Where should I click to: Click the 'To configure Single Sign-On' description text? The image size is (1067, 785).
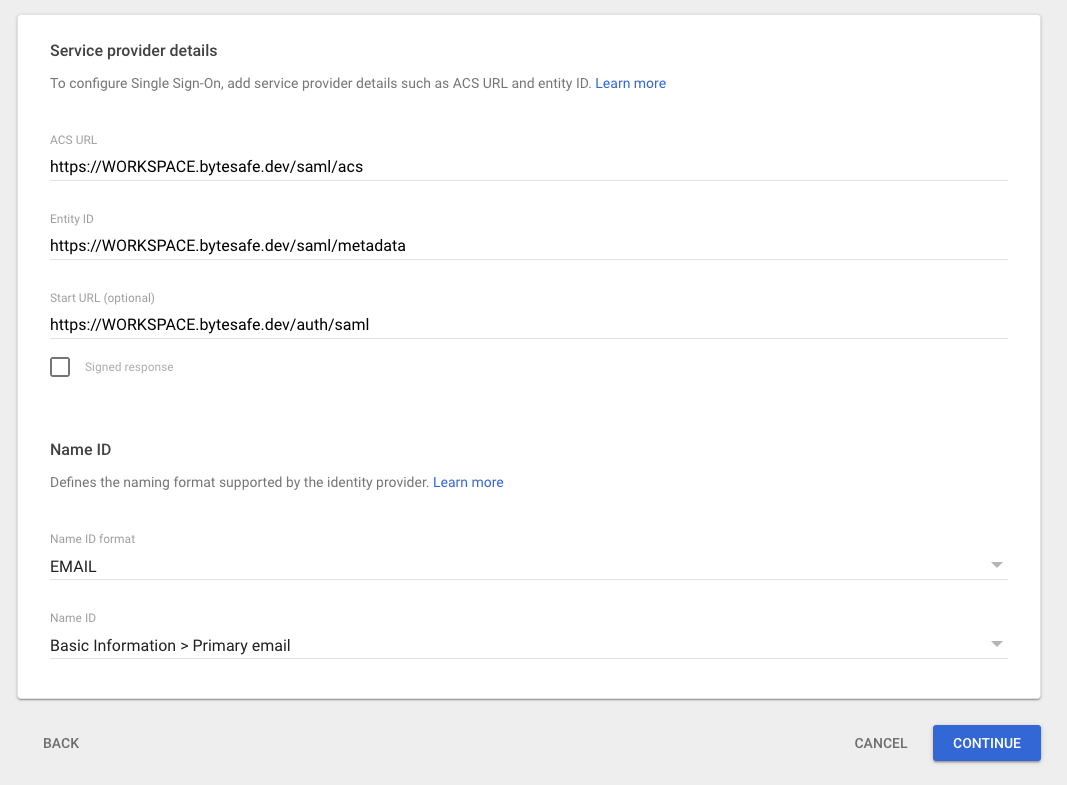(x=320, y=83)
